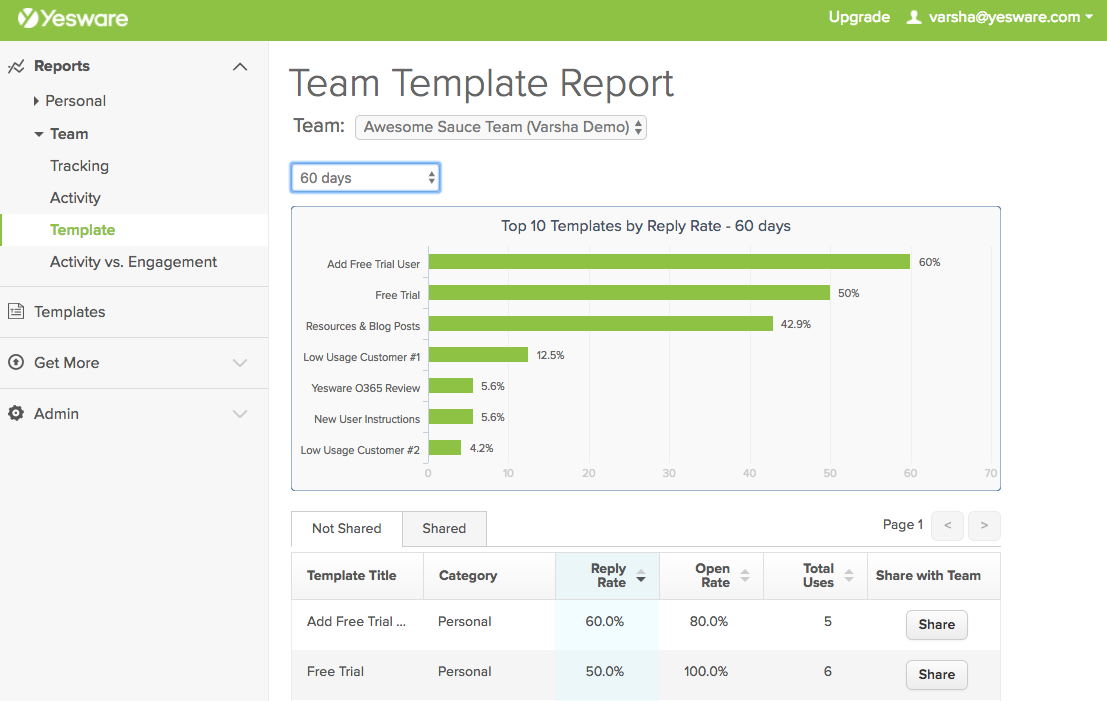Click the Team Template Report heading
1107x701 pixels.
[x=481, y=83]
